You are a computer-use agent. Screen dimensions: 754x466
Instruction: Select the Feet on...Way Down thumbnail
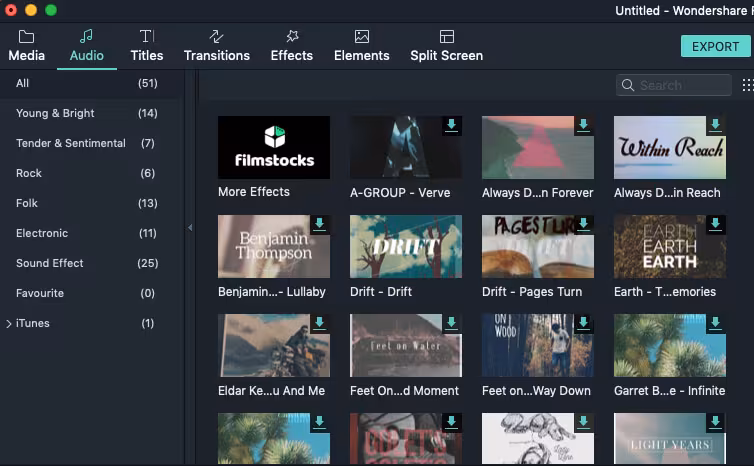(x=538, y=345)
